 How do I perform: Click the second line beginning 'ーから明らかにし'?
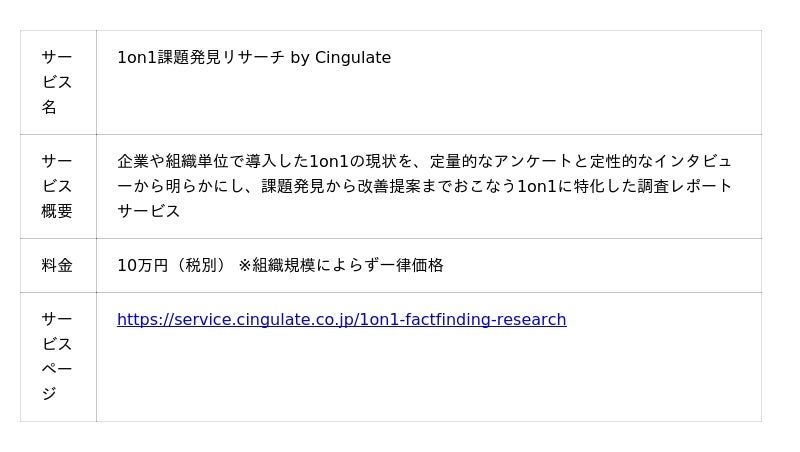click(x=424, y=186)
